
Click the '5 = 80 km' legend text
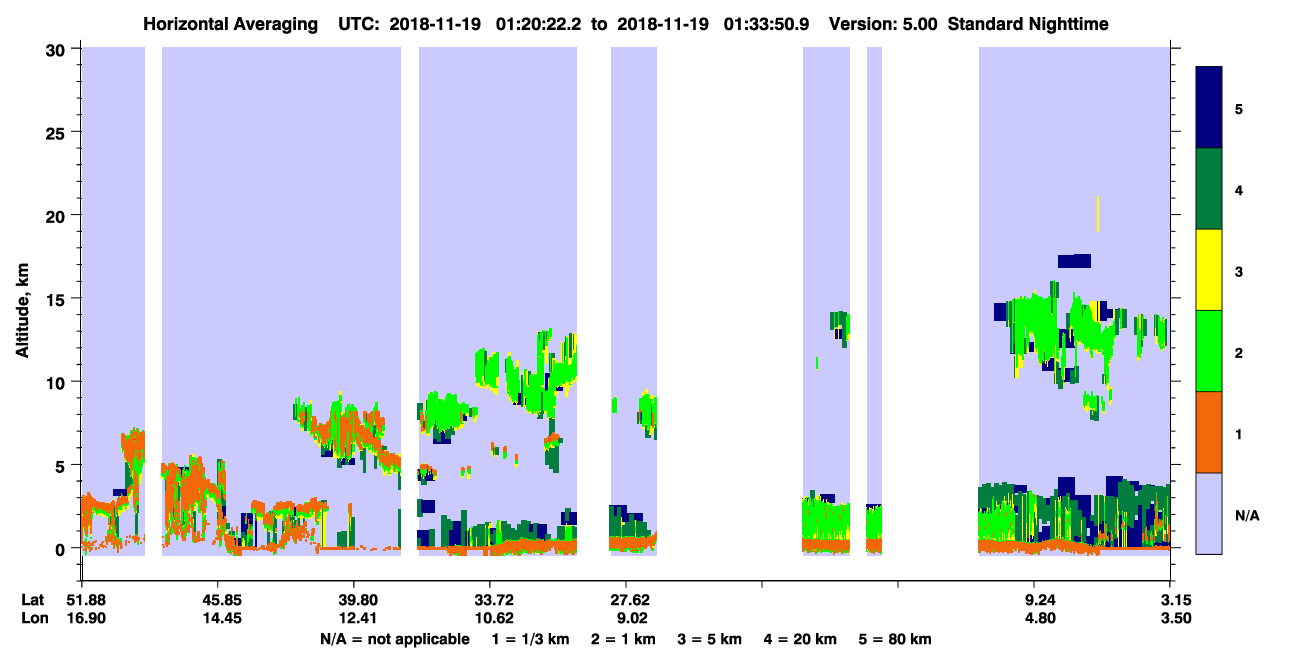click(x=895, y=639)
